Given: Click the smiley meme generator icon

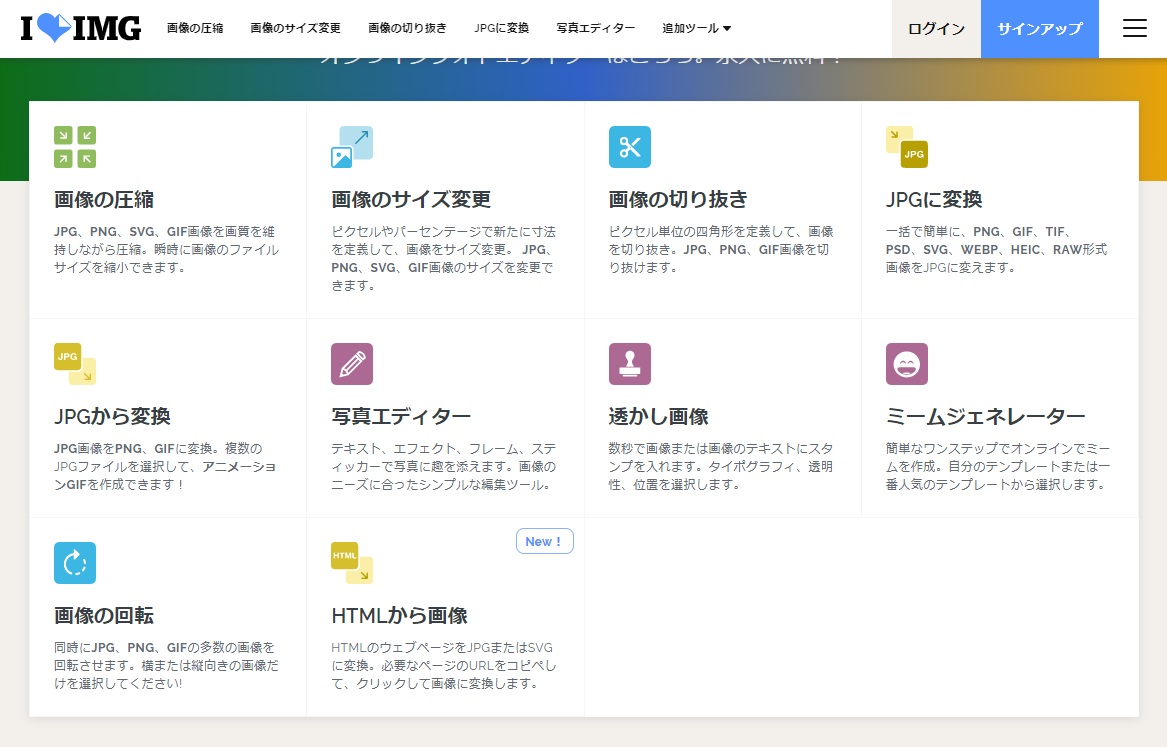Looking at the screenshot, I should pyautogui.click(x=907, y=364).
